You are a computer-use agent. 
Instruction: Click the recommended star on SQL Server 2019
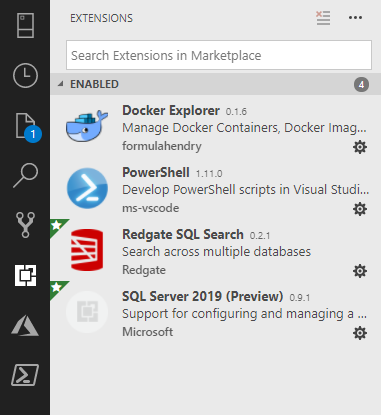point(57,287)
